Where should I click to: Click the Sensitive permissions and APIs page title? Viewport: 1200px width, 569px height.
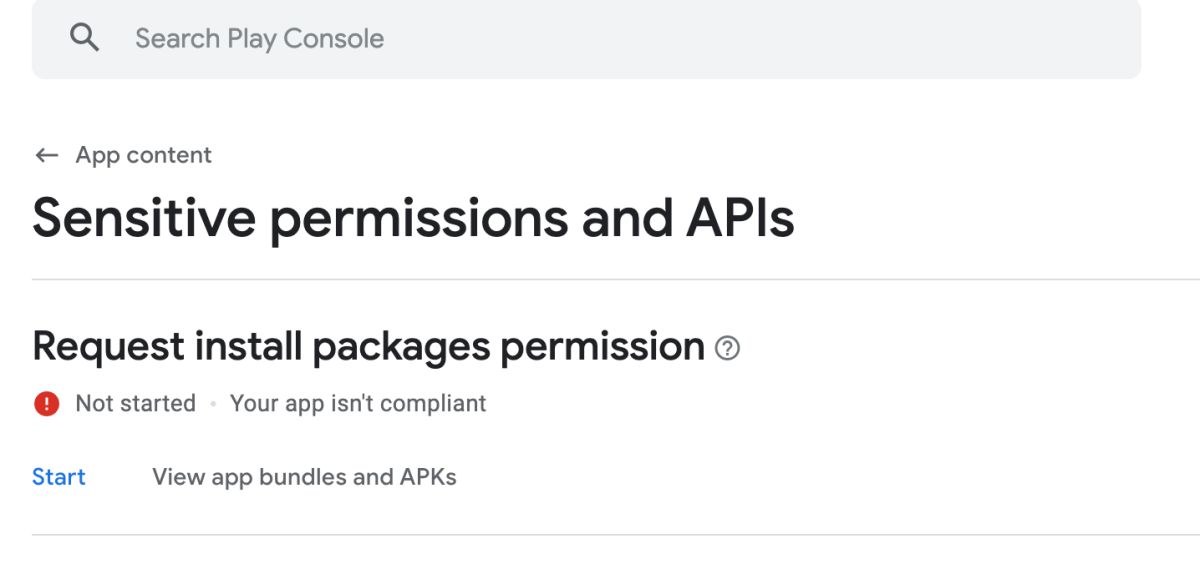coord(413,217)
